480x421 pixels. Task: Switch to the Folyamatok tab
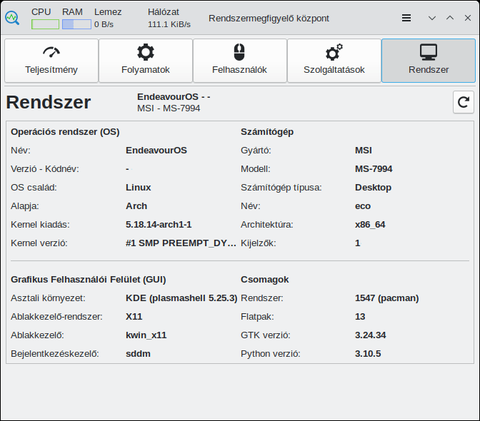(x=146, y=60)
